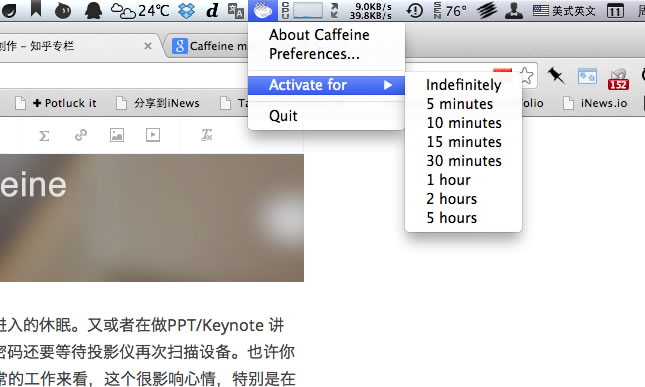Close the 知乎专栏 browser tab
Viewport: 645px width, 387px height.
click(x=148, y=46)
